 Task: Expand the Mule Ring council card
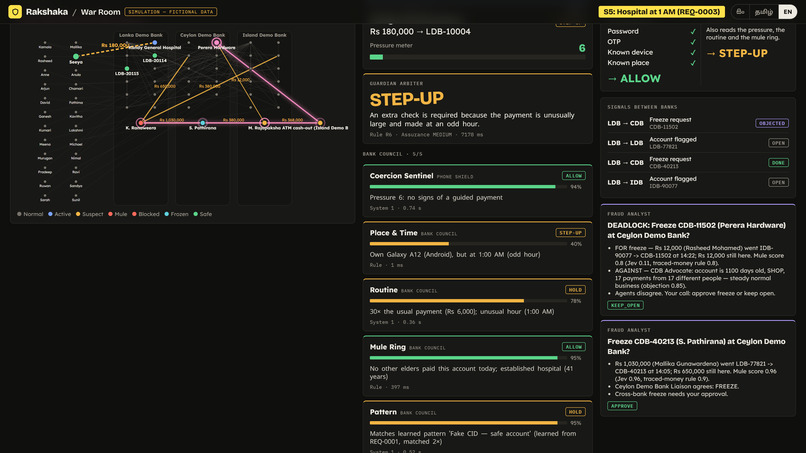coord(478,366)
